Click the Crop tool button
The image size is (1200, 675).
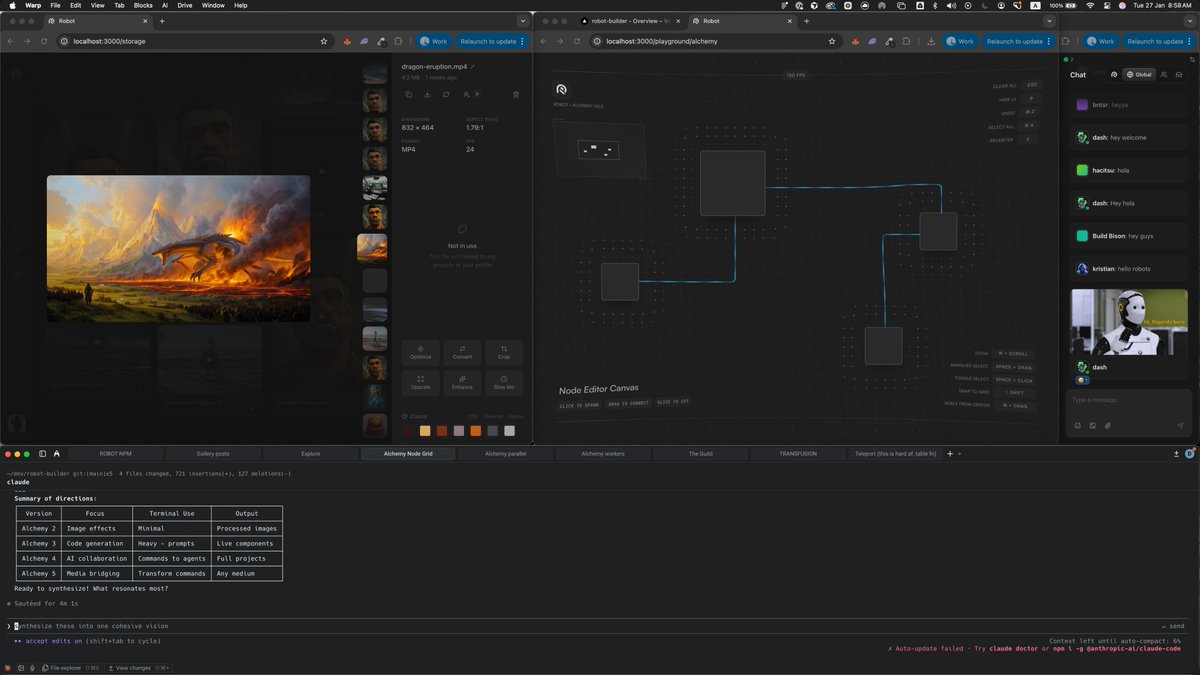(504, 352)
